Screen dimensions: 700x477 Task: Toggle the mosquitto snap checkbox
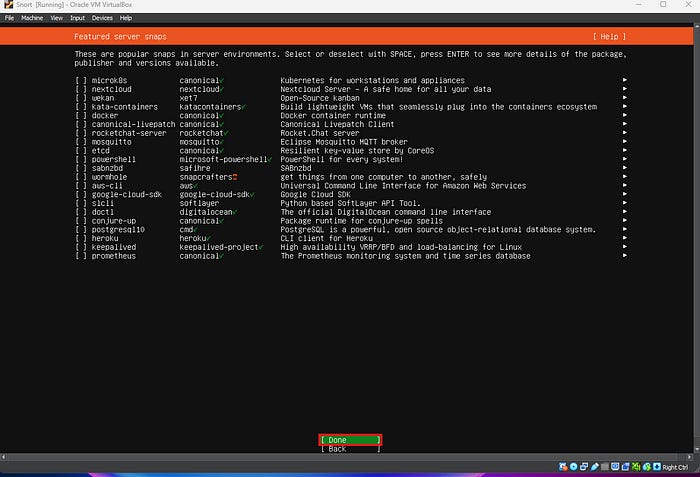[81, 142]
